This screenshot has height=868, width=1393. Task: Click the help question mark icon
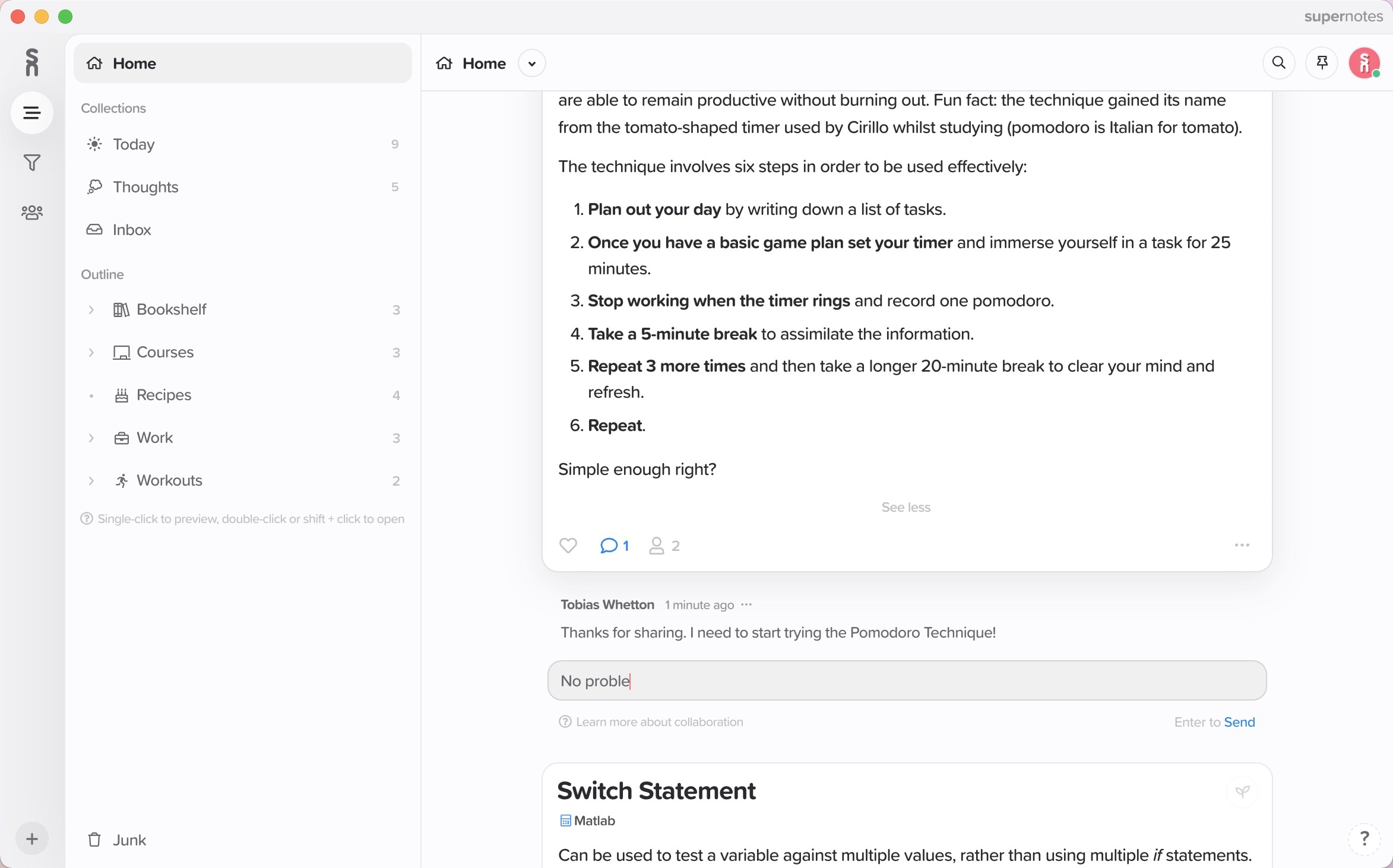(x=1365, y=838)
